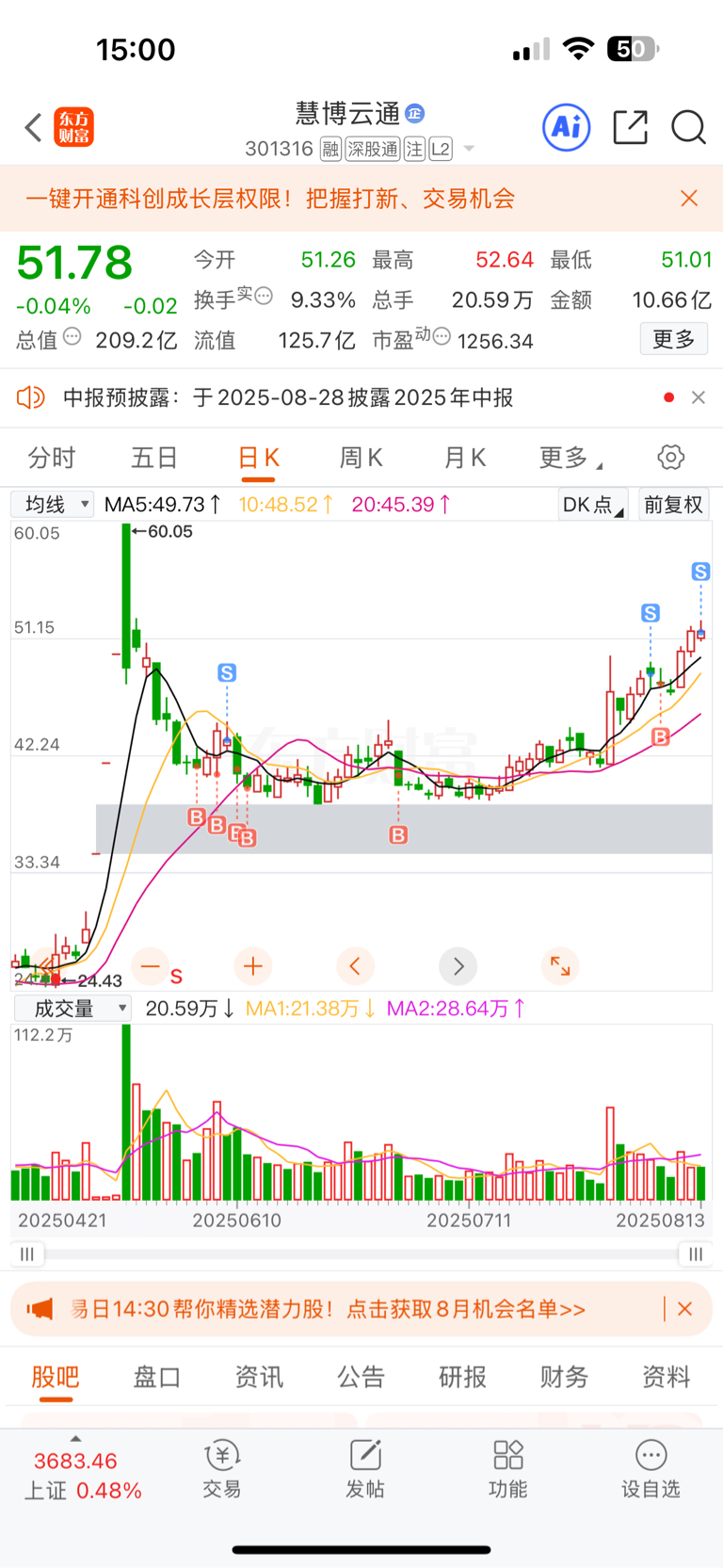723x1568 pixels.
Task: Open the 功能 functions icon
Action: 508,1468
